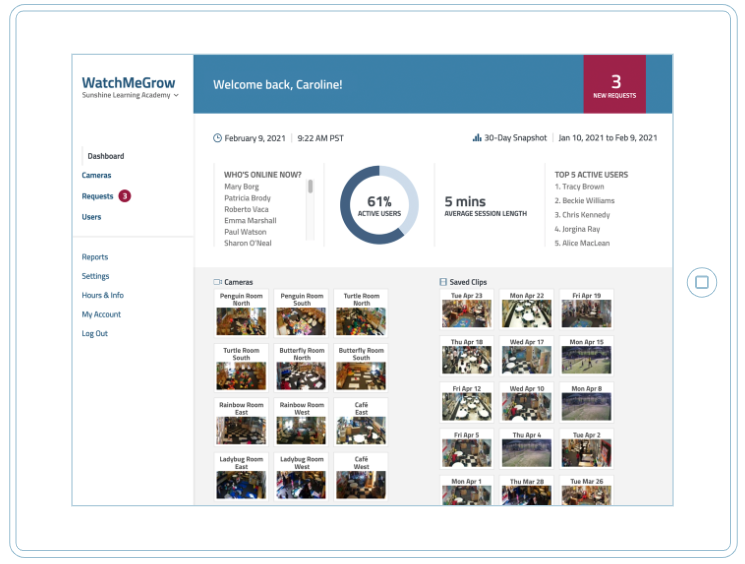Select Roberto Vaca in online list
Image resolution: width=745 pixels, height=564 pixels.
pos(246,210)
